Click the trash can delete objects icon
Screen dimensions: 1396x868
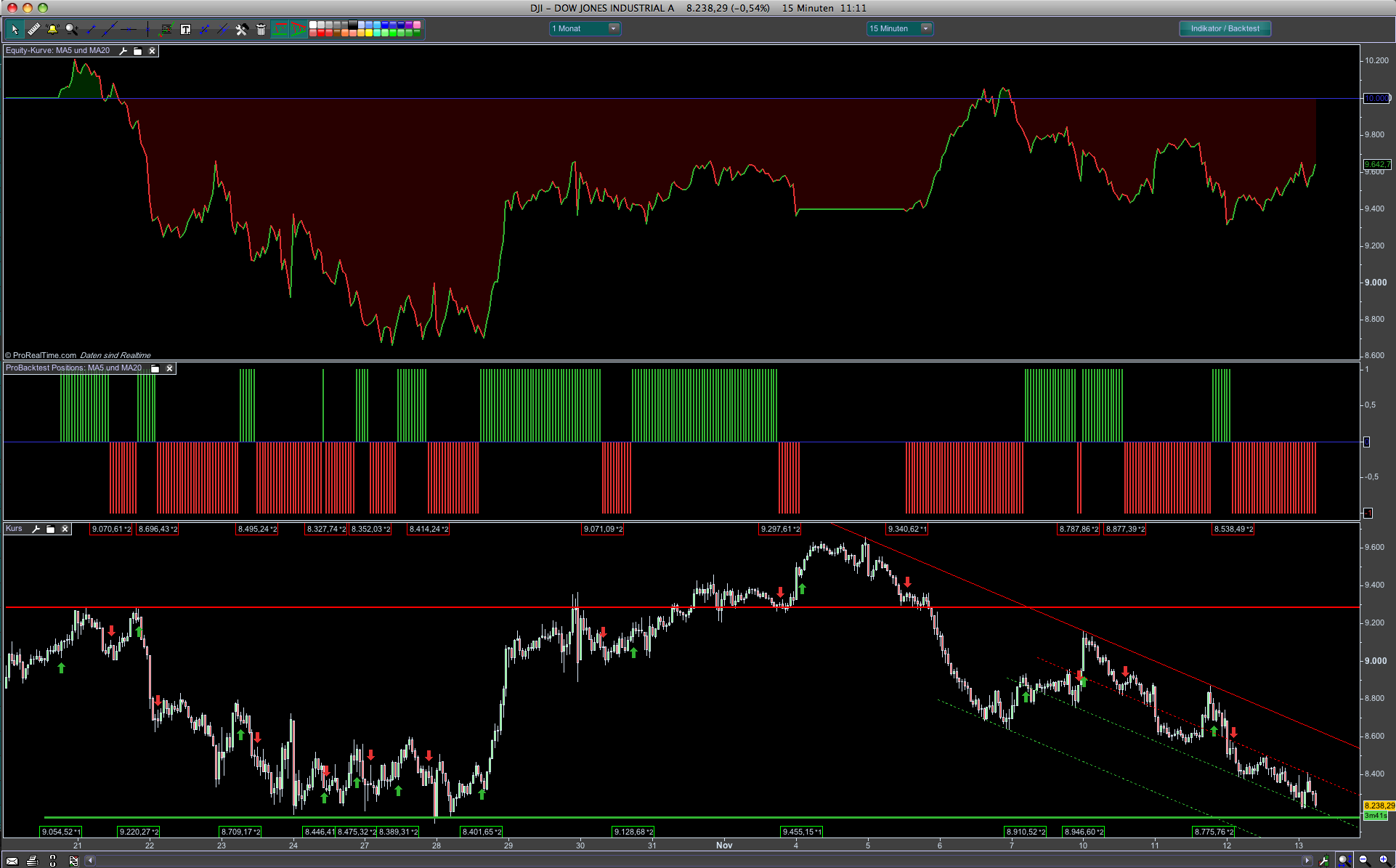coord(261,29)
